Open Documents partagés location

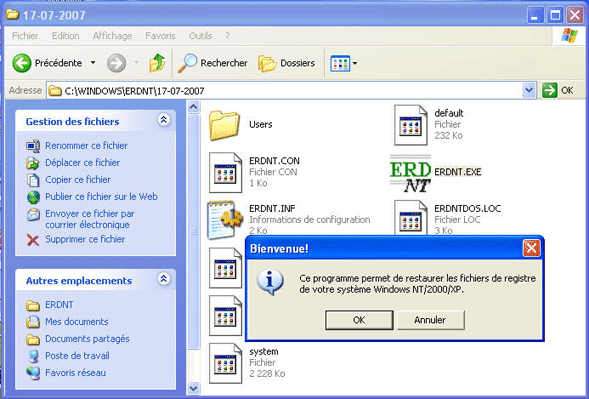point(87,339)
